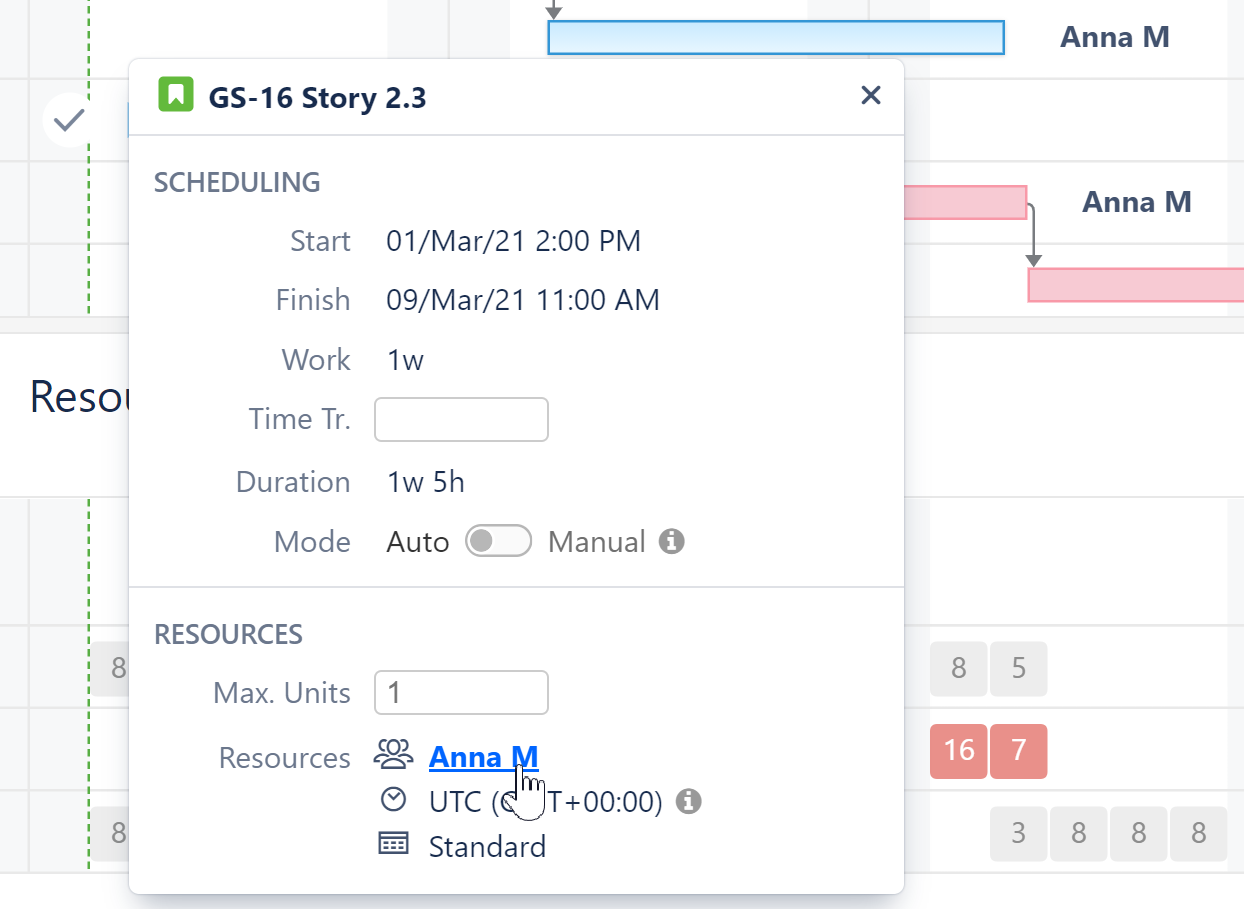Viewport: 1244px width, 909px height.
Task: Click the resources people icon
Action: (393, 754)
